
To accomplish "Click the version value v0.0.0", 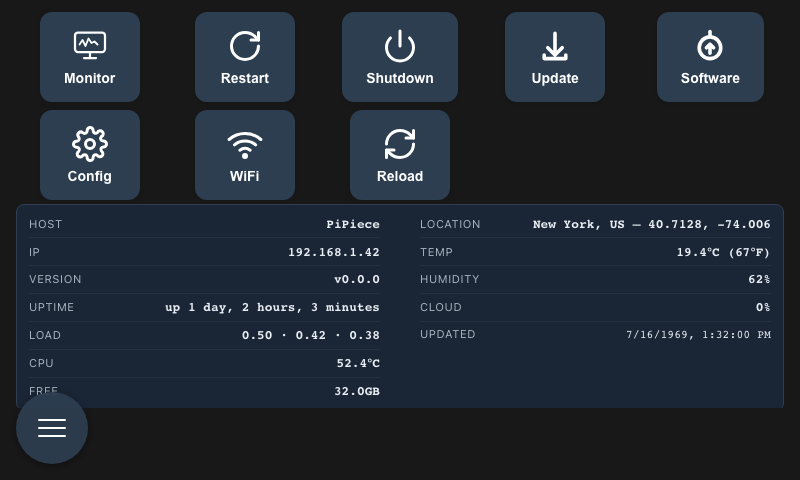I will 357,280.
